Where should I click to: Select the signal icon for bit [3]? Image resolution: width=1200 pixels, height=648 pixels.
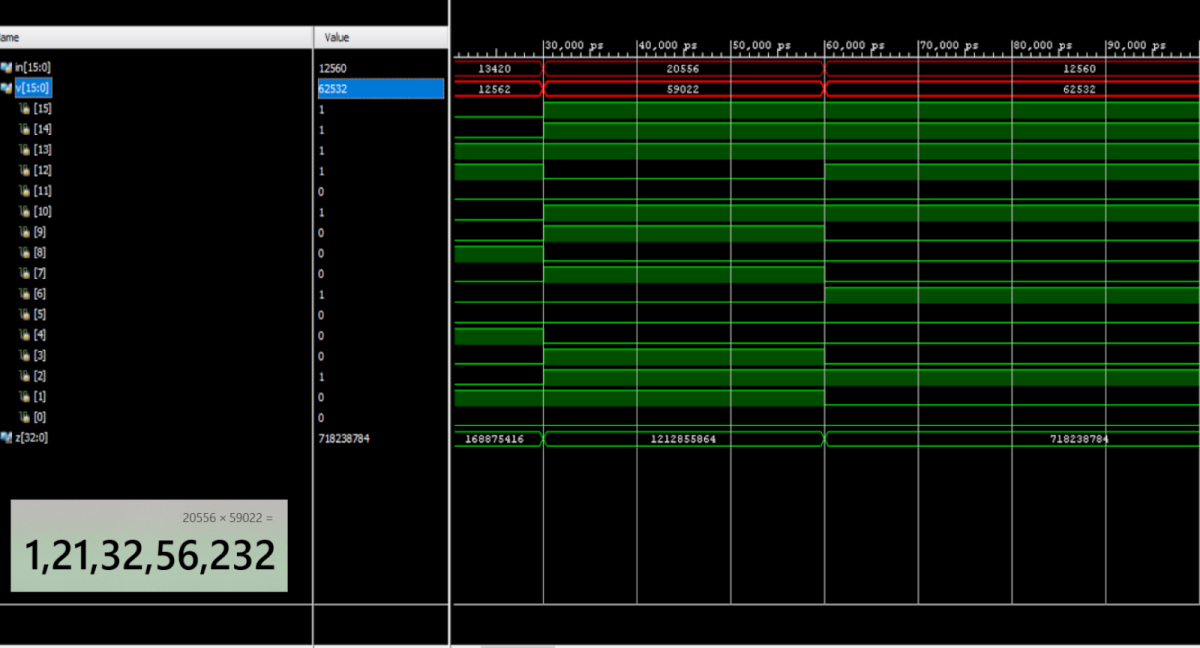pos(26,355)
